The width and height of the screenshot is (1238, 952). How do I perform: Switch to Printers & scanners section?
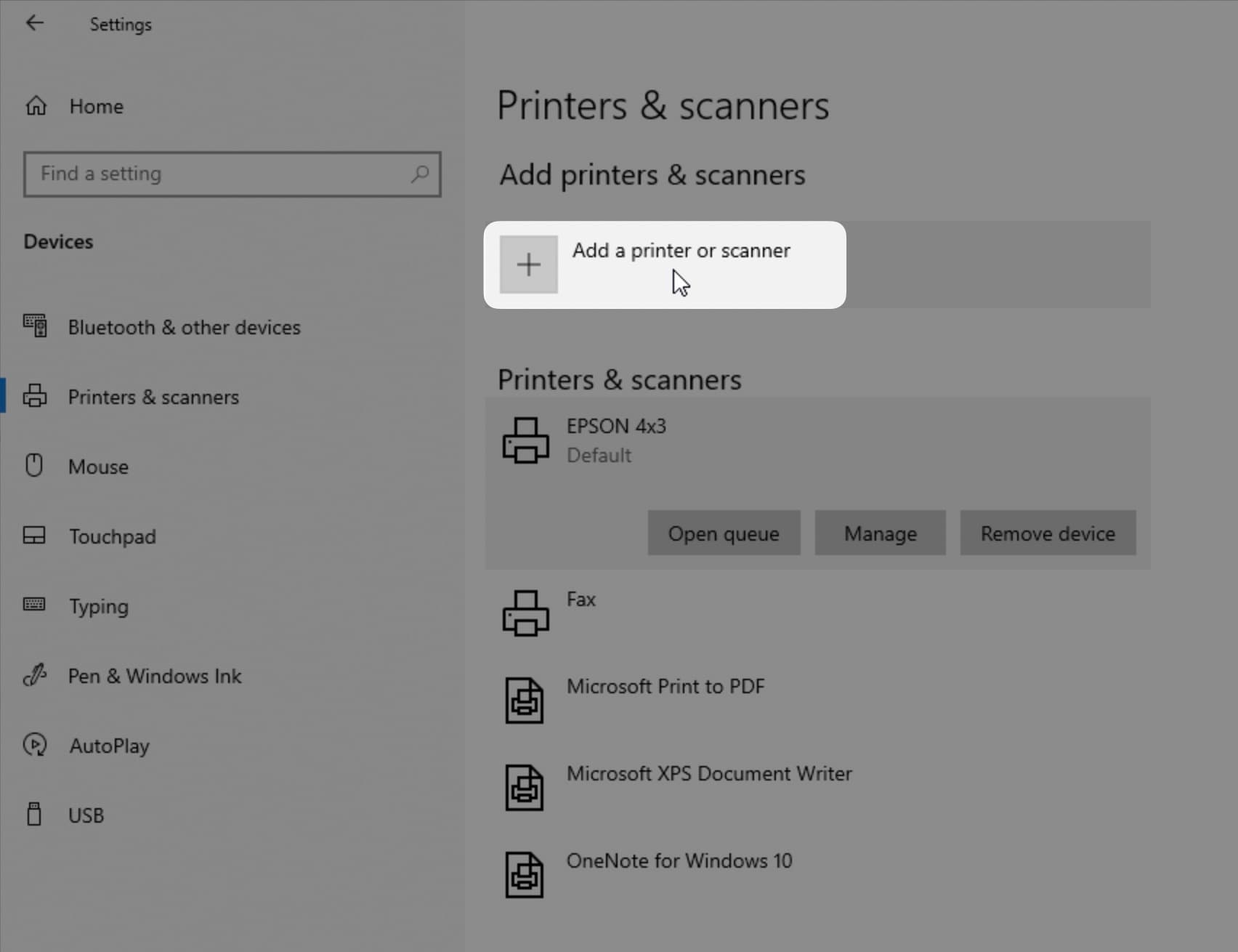click(153, 397)
